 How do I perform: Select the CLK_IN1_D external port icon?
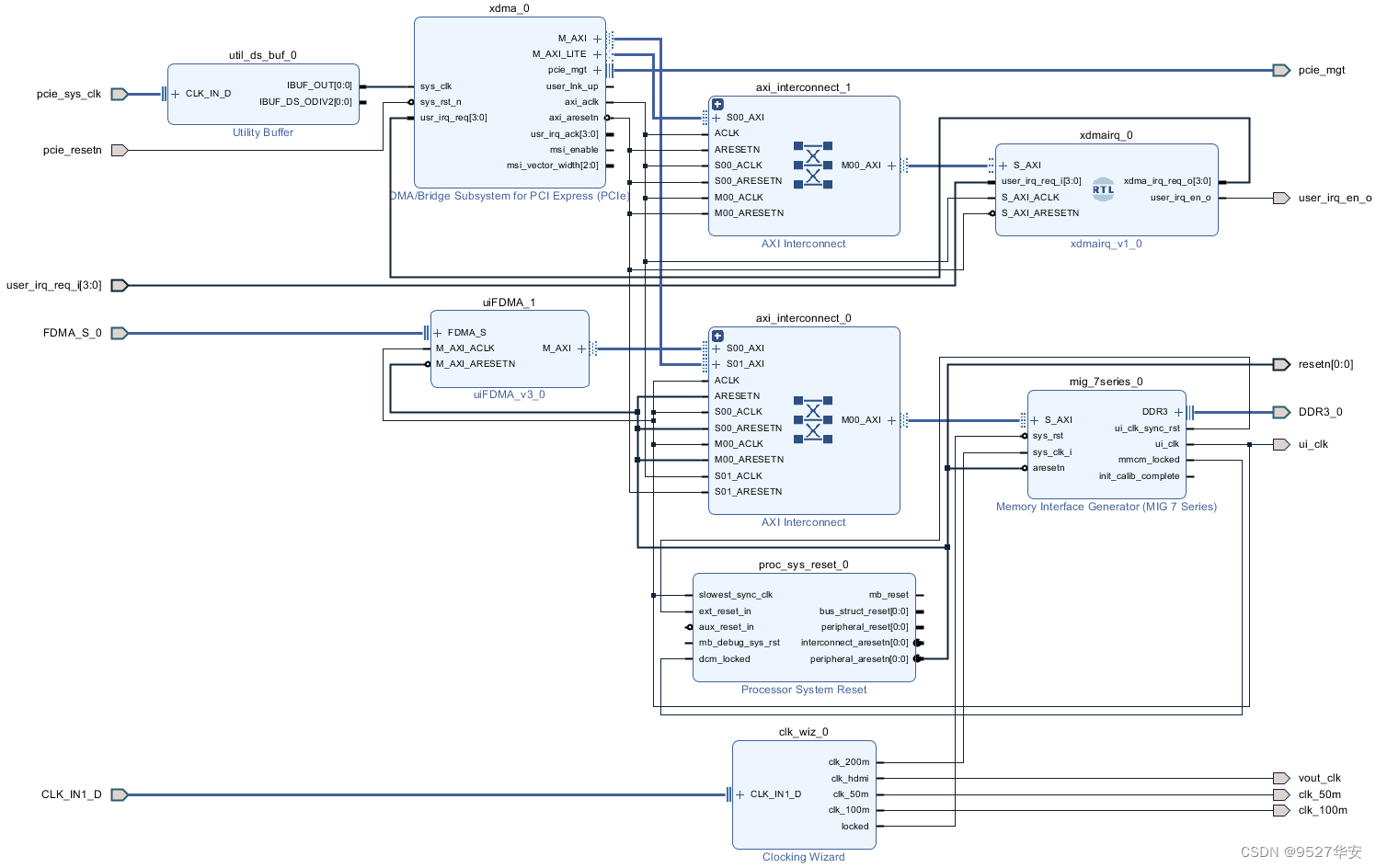click(x=120, y=794)
